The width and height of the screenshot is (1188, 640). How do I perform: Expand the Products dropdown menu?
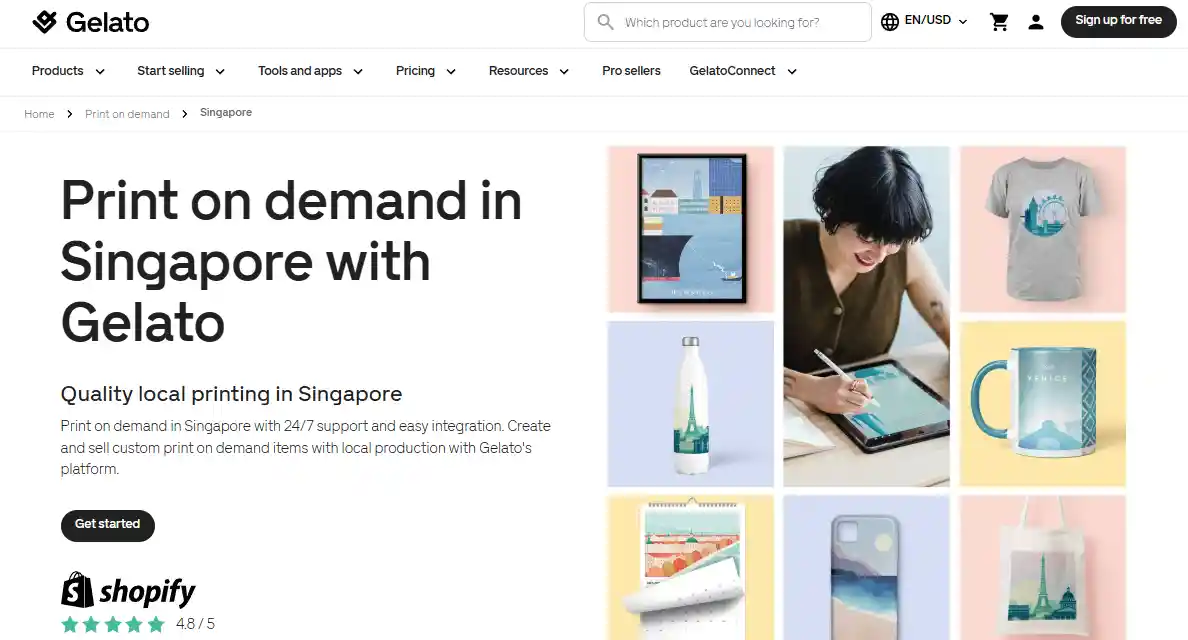pyautogui.click(x=68, y=71)
